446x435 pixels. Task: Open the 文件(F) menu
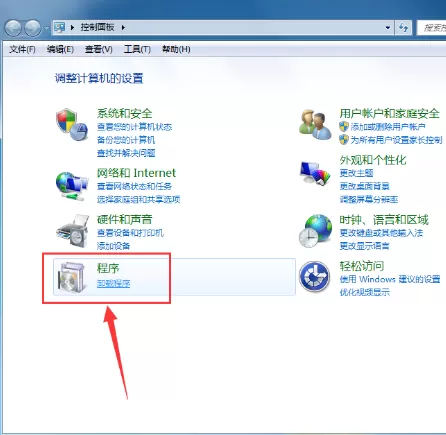(x=22, y=49)
